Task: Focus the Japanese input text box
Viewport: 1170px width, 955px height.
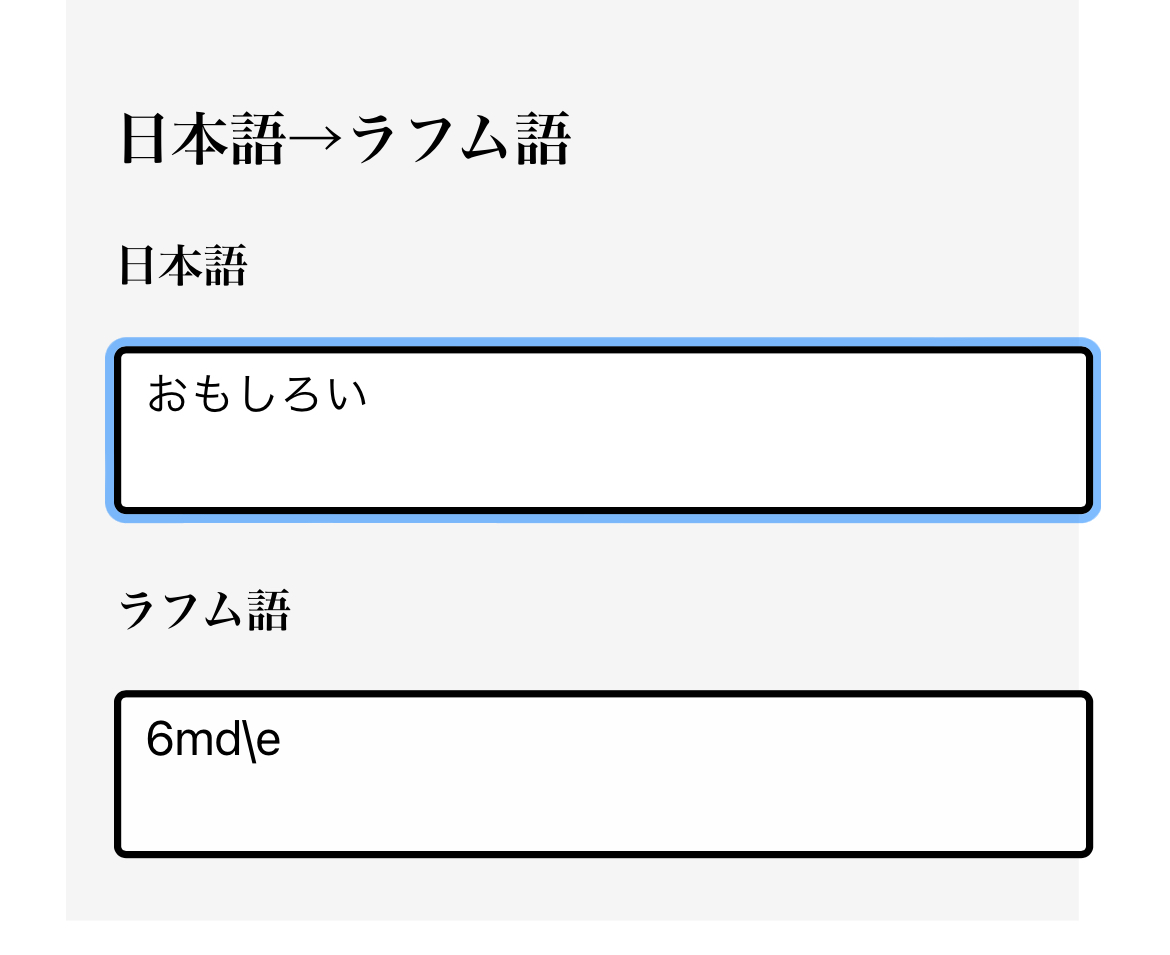Action: (602, 430)
